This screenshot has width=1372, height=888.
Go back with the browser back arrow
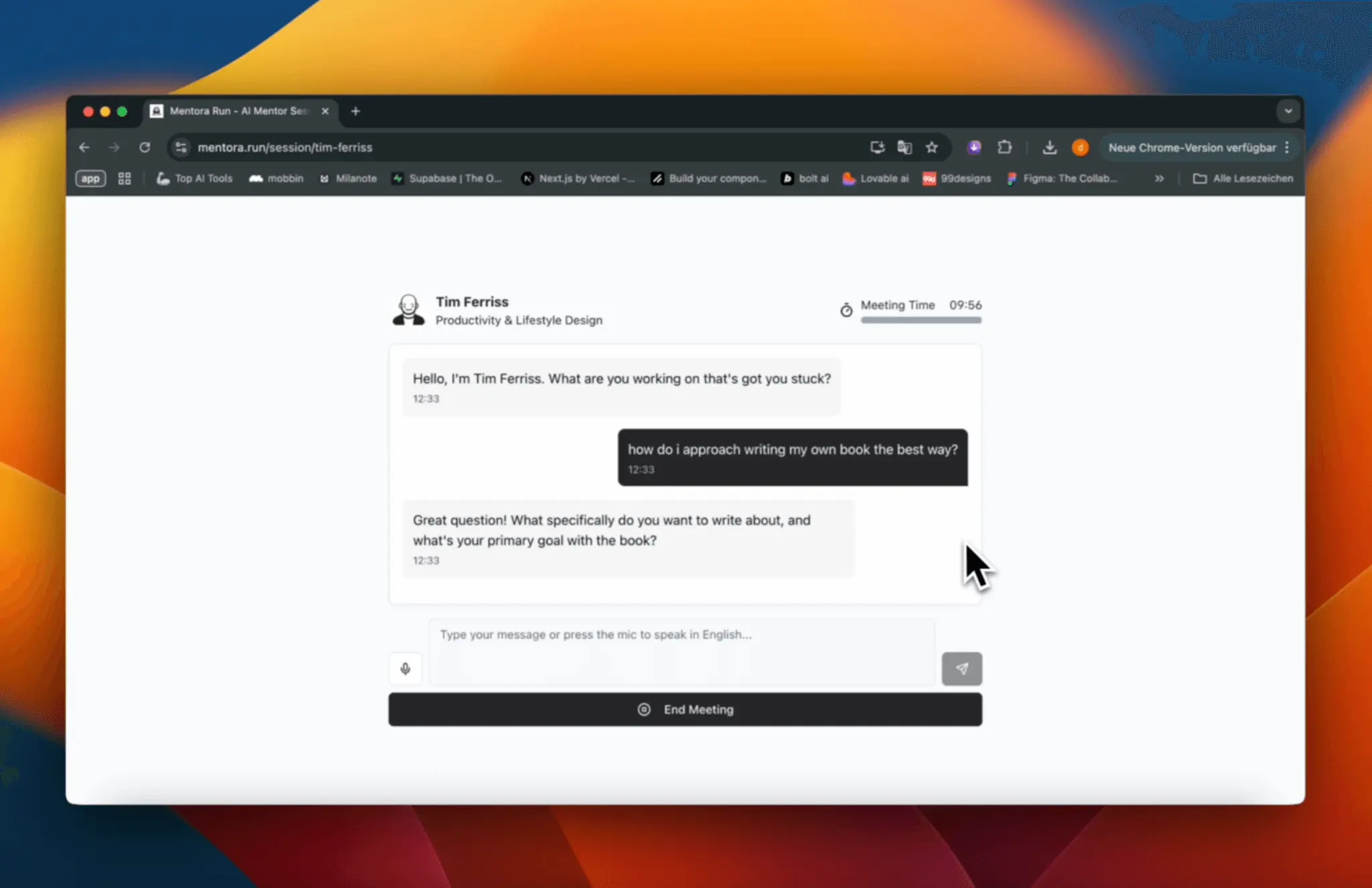pyautogui.click(x=84, y=147)
